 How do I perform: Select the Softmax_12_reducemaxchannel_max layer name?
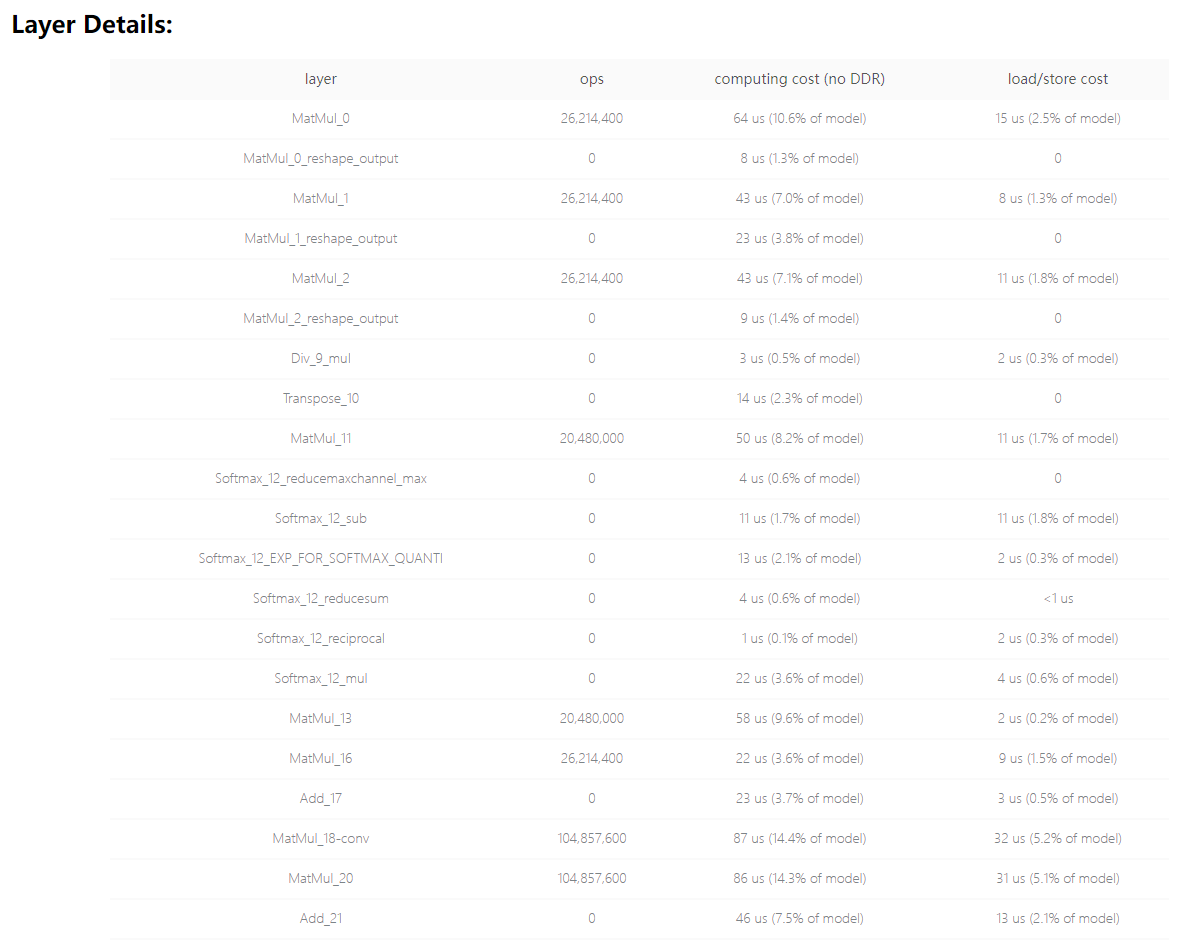pyautogui.click(x=321, y=478)
